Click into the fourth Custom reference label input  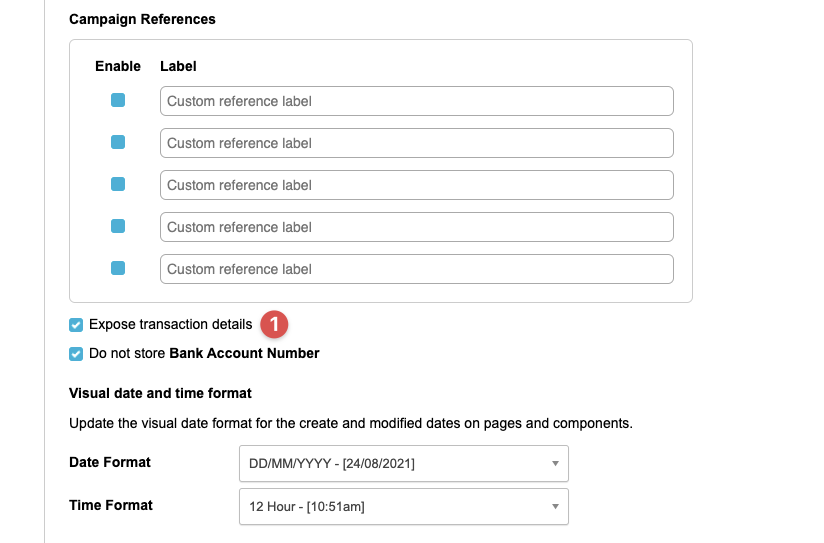(x=416, y=227)
